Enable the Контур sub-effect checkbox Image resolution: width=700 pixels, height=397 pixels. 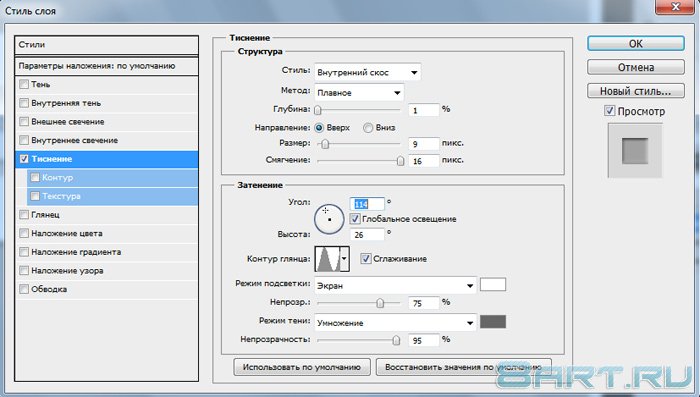(x=35, y=177)
